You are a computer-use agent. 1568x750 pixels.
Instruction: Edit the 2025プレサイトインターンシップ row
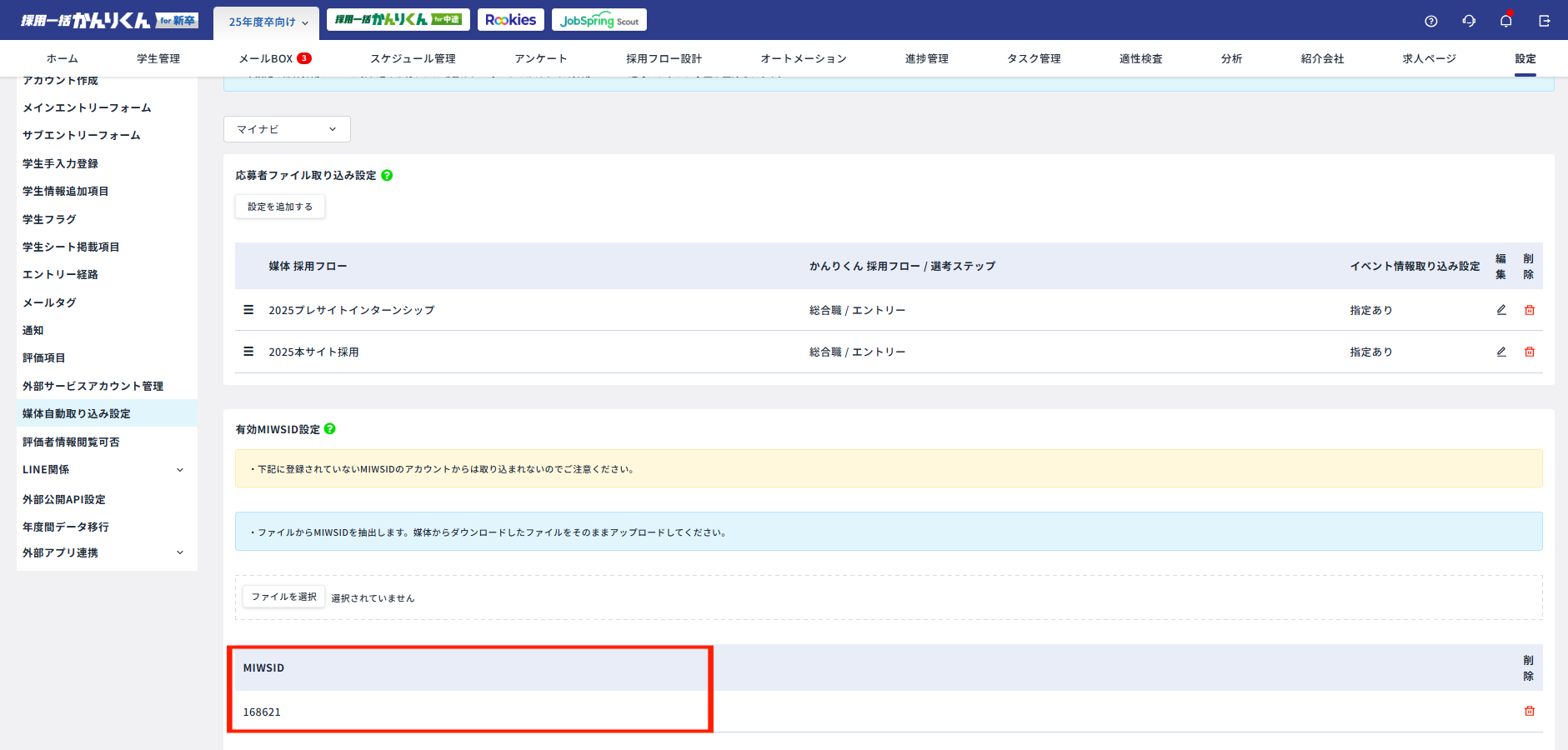point(1501,310)
